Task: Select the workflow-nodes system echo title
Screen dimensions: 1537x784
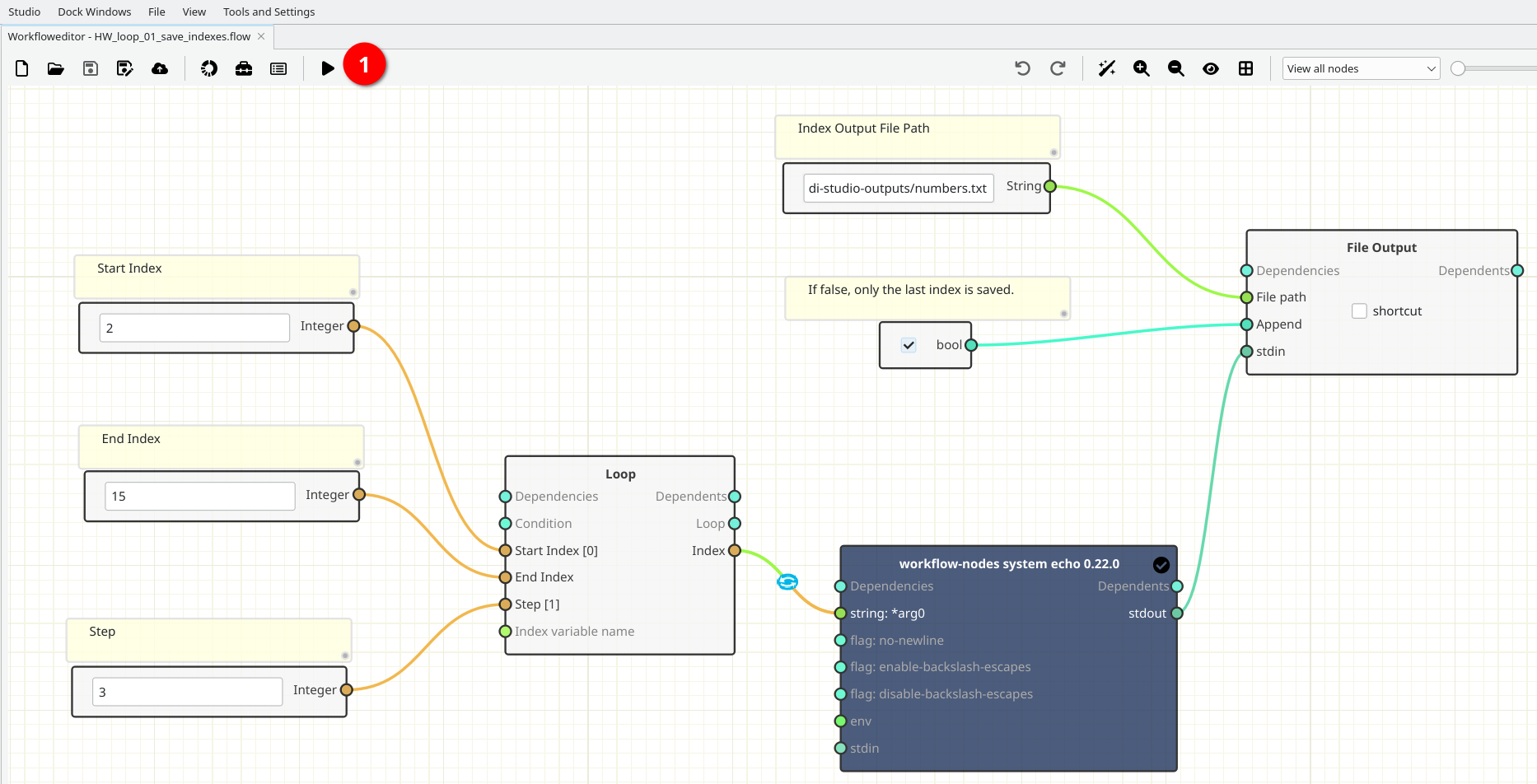Action: (x=1009, y=564)
